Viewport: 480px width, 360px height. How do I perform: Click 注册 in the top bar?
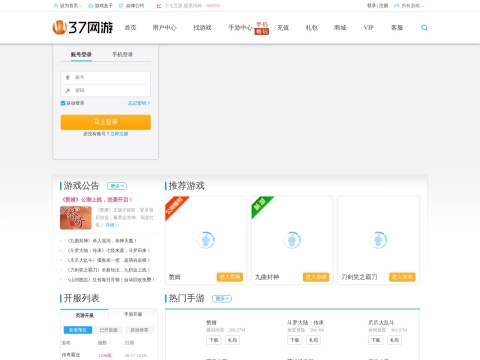pos(383,6)
